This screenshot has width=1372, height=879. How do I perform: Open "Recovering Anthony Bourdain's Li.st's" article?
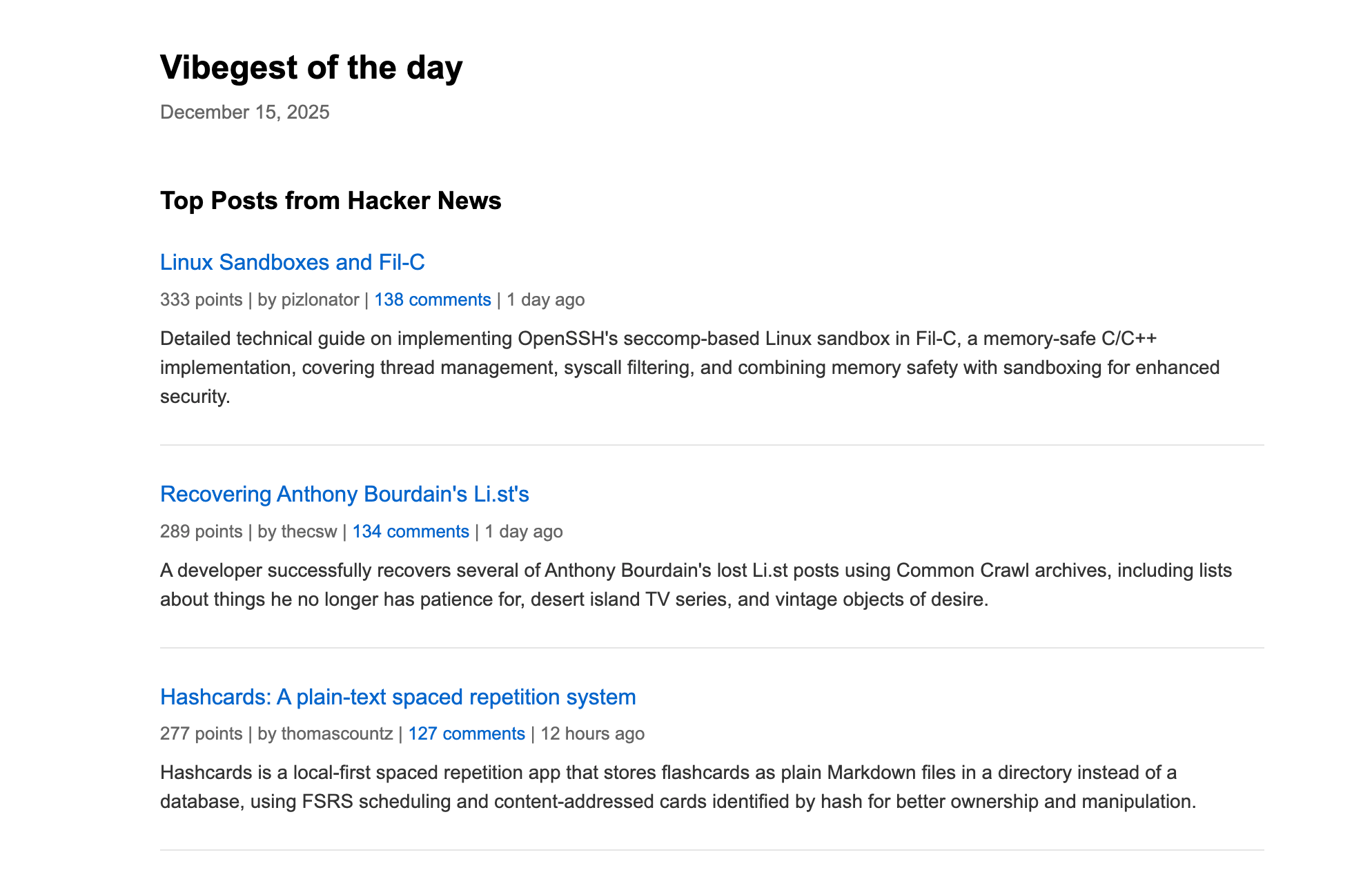[344, 494]
